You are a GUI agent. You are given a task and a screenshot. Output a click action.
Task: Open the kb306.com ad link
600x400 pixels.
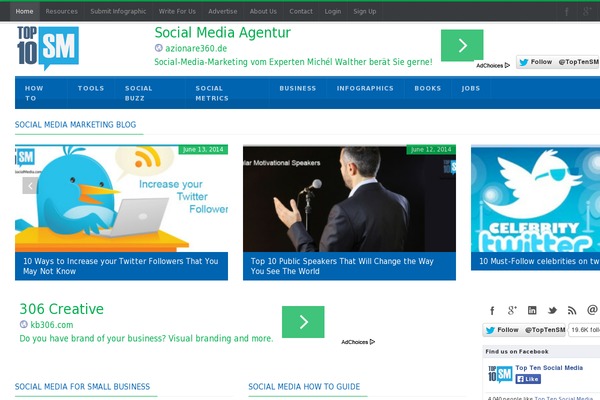52,325
